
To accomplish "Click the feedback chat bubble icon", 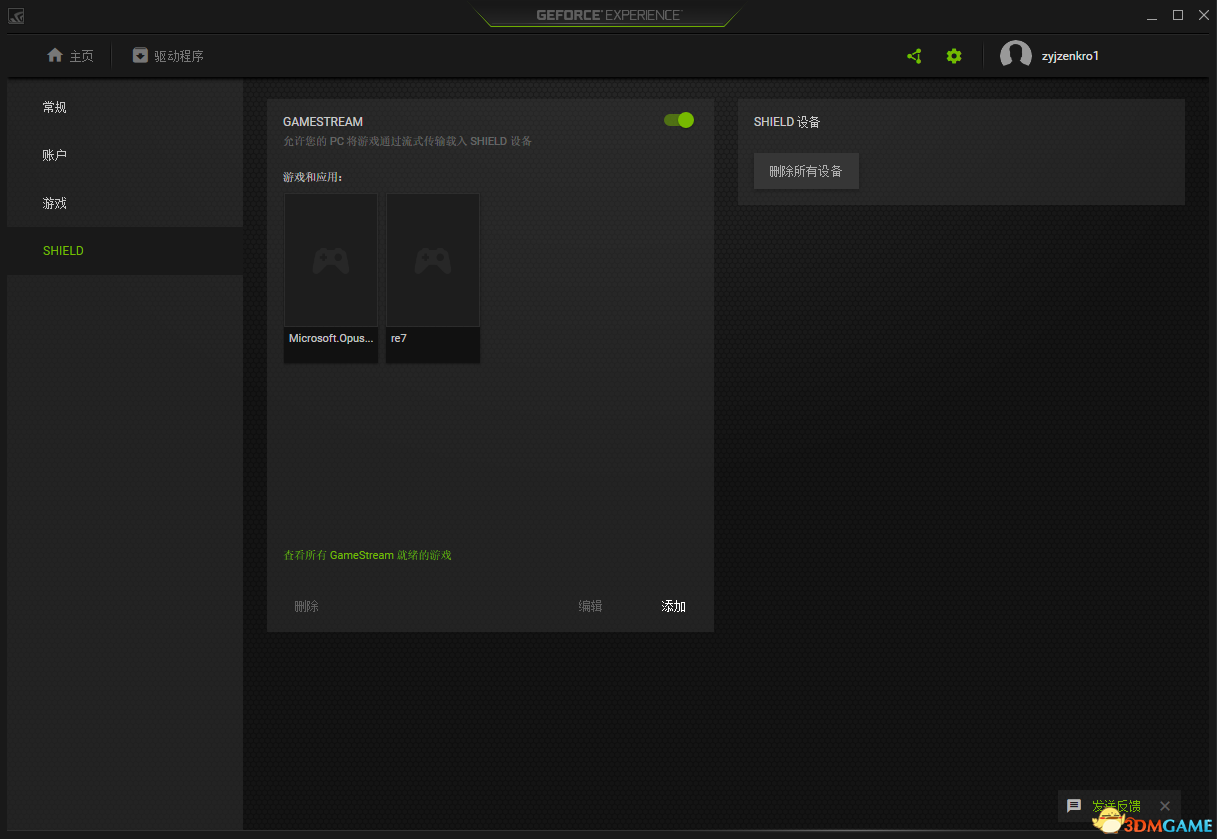I will click(1074, 806).
